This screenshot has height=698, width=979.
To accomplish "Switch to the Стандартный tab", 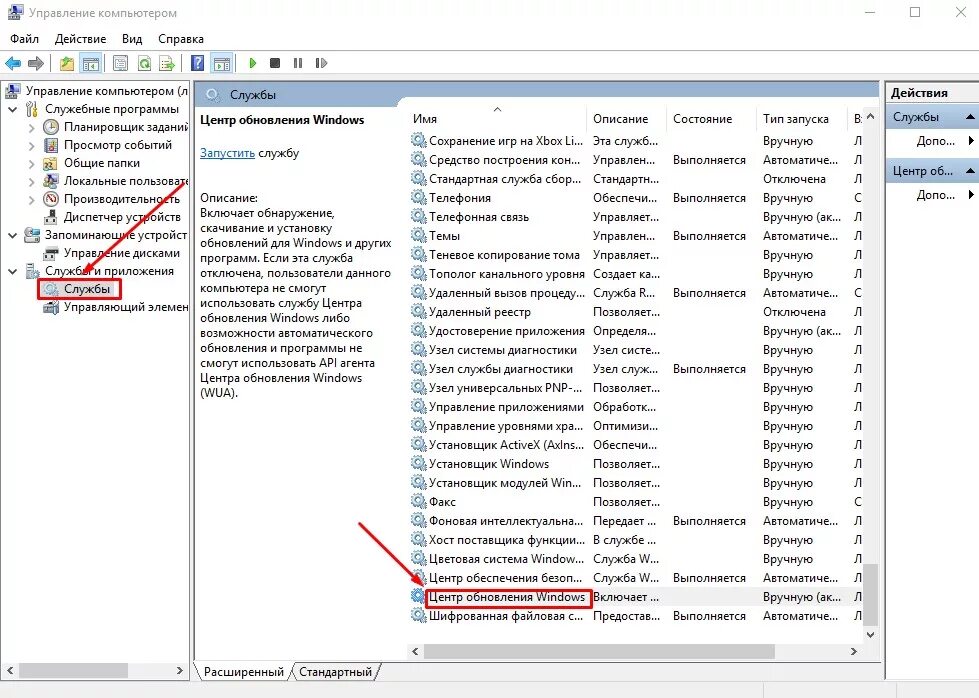I will 335,672.
